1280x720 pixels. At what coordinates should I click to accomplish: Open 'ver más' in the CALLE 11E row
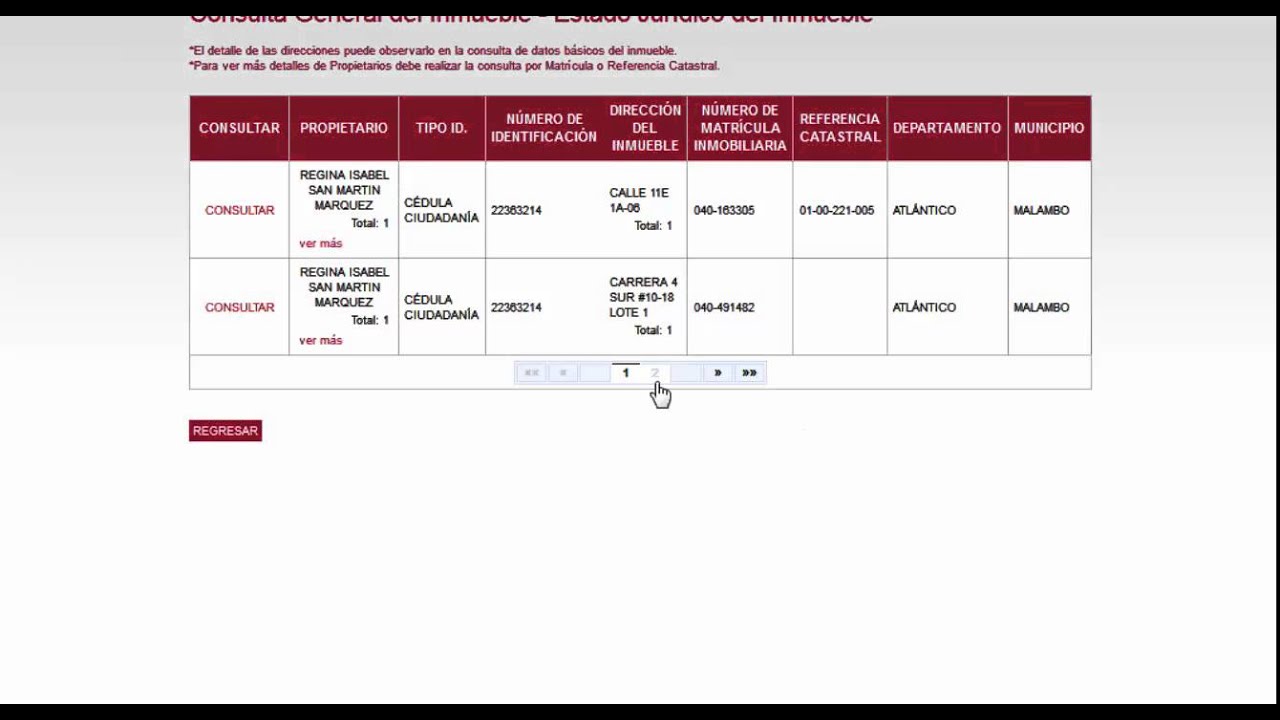pos(320,243)
